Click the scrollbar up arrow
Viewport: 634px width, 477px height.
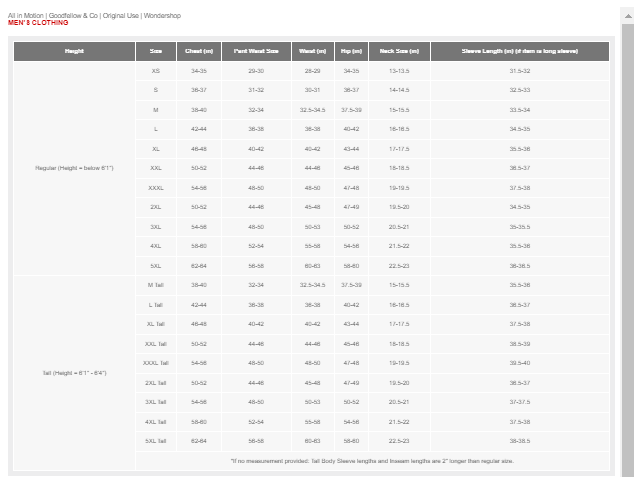[628, 16]
